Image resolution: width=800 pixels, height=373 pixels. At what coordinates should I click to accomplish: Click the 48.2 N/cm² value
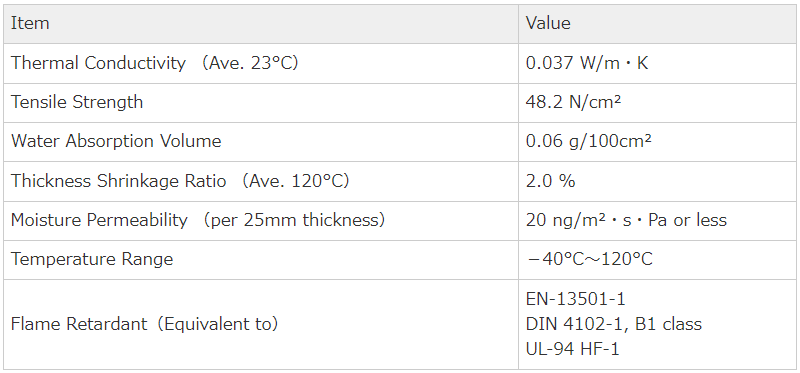tap(573, 102)
